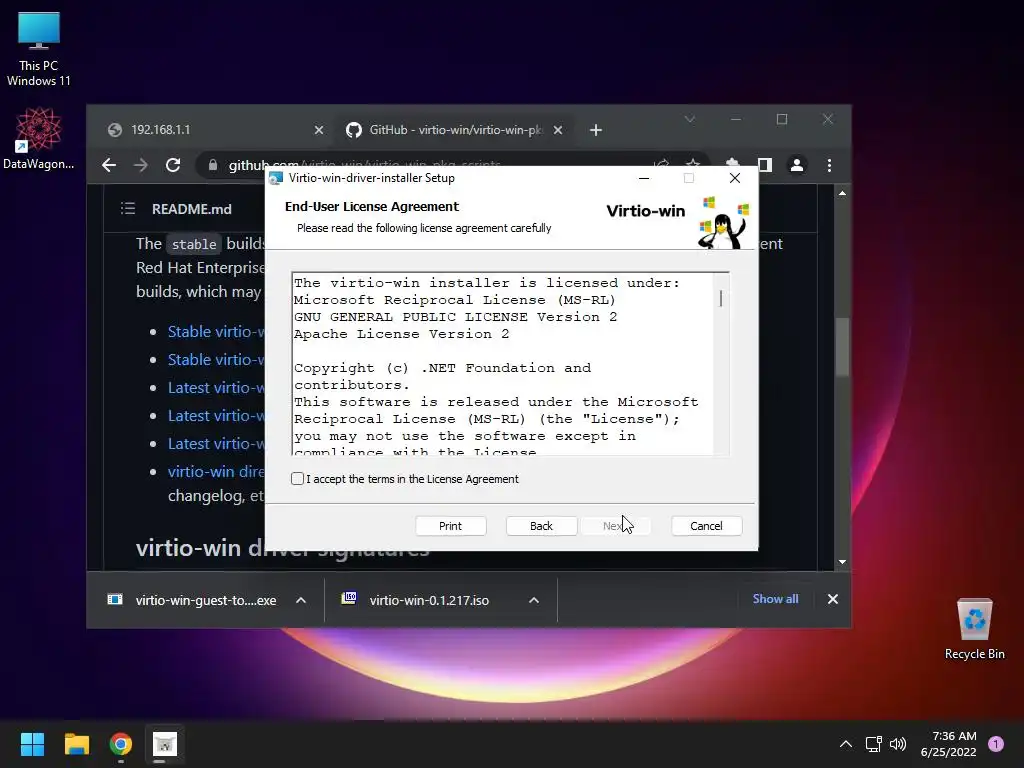Open the DataWagon desktop shortcut
This screenshot has height=768, width=1024.
click(39, 138)
